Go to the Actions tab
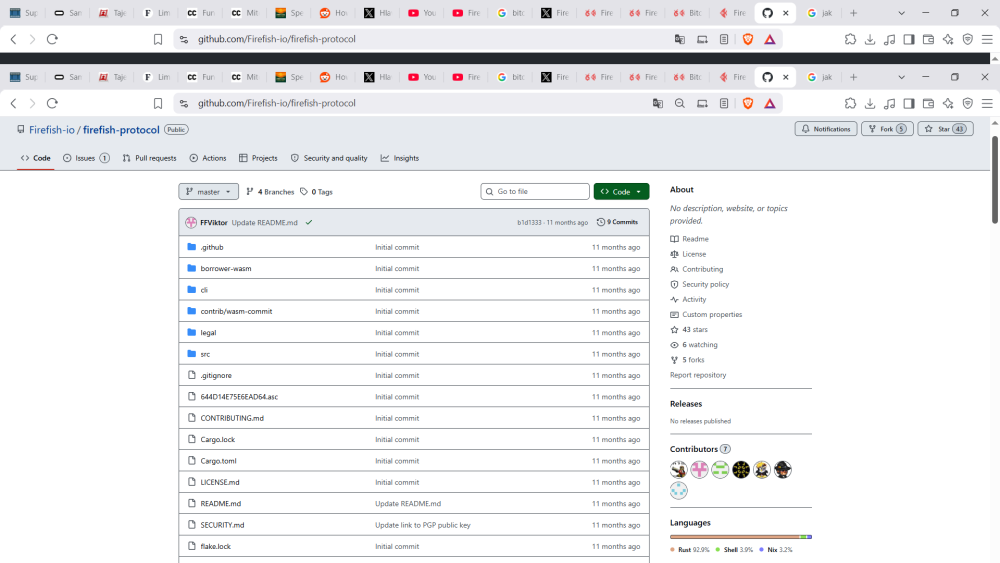This screenshot has height=563, width=1000. pos(208,158)
